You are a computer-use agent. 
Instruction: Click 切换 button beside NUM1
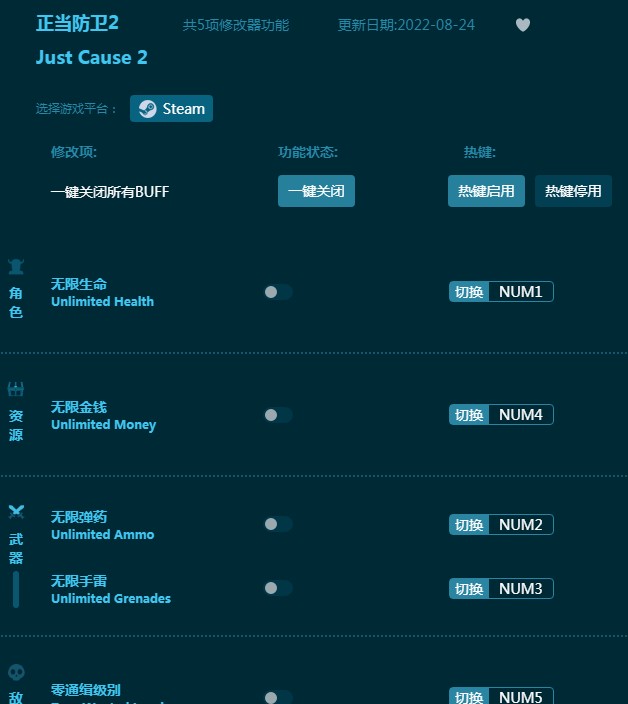pyautogui.click(x=469, y=292)
